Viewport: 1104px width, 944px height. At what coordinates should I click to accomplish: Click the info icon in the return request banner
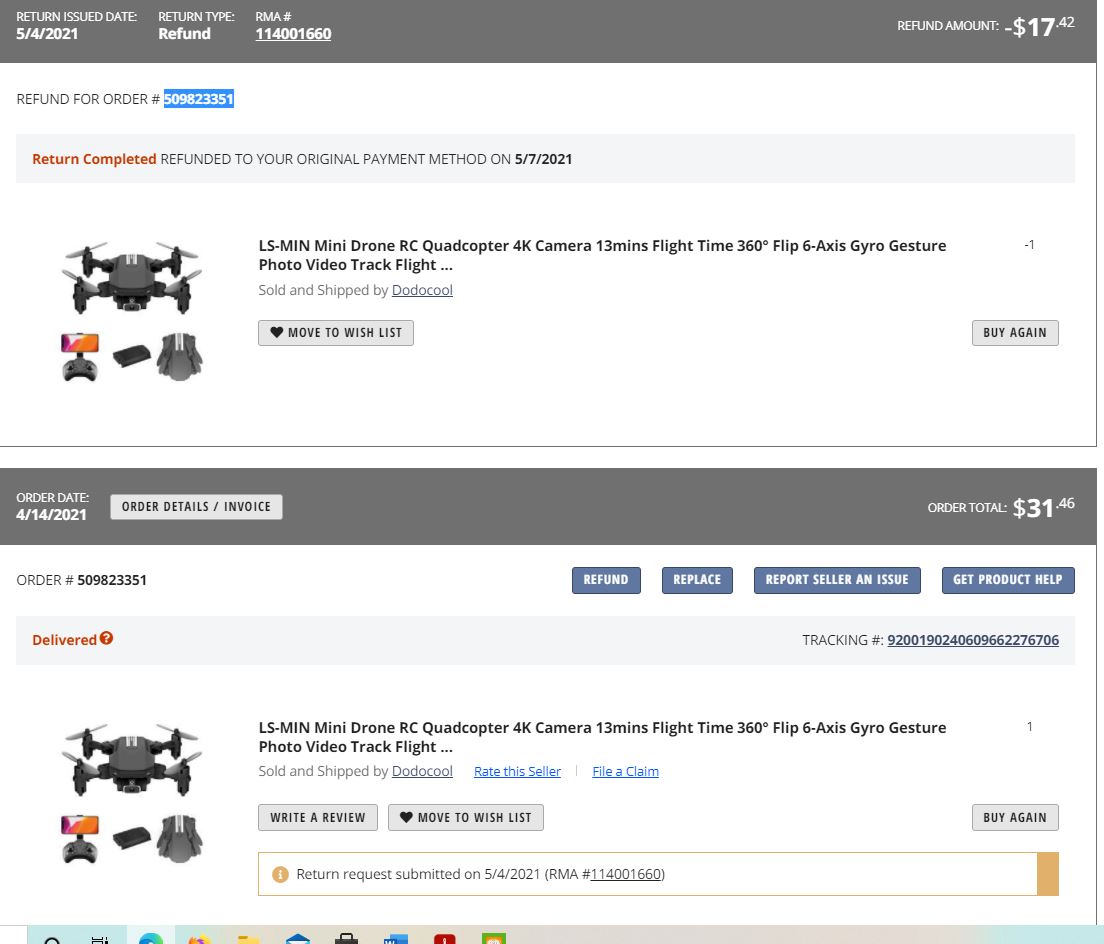tap(281, 873)
